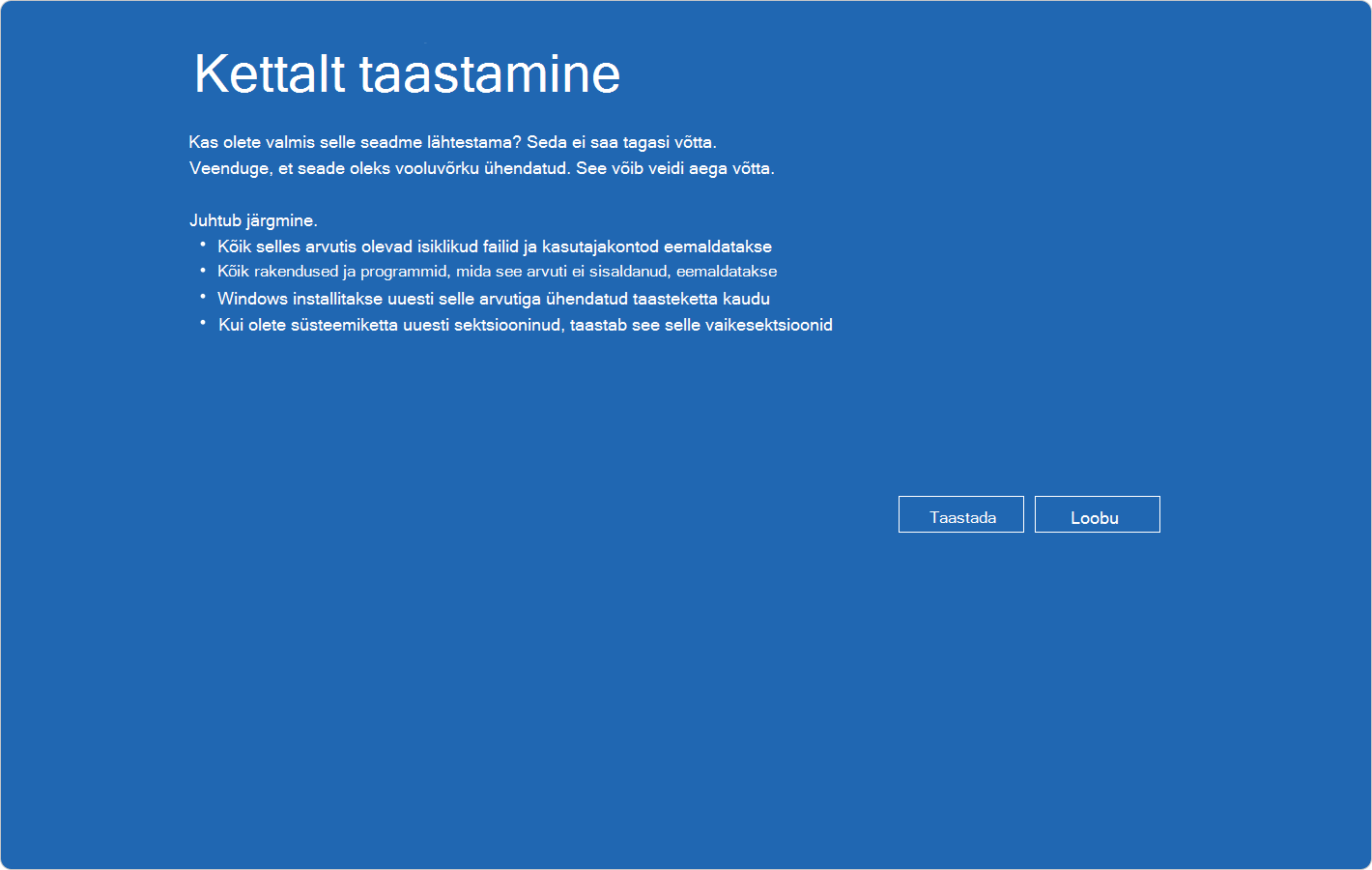Cancel the reset with the Loobu button
1372x870 pixels.
click(1097, 514)
